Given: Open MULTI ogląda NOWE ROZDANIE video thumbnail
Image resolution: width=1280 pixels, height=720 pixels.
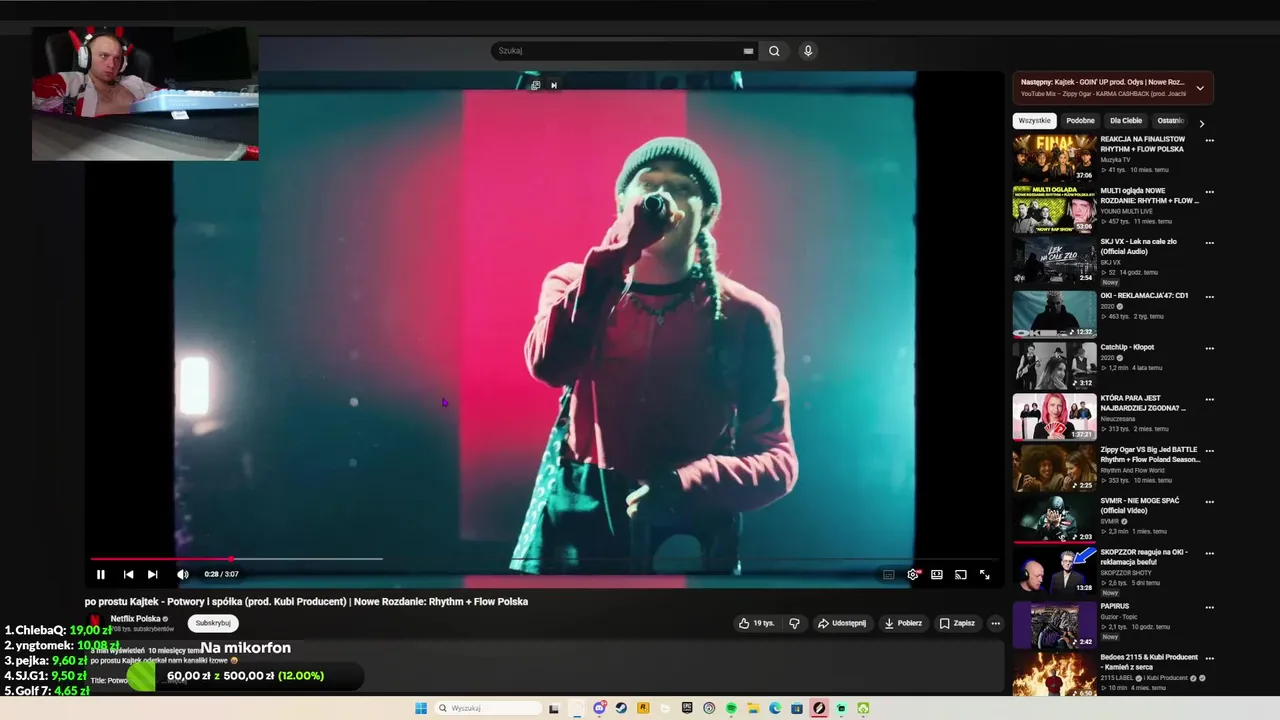Looking at the screenshot, I should pyautogui.click(x=1054, y=209).
